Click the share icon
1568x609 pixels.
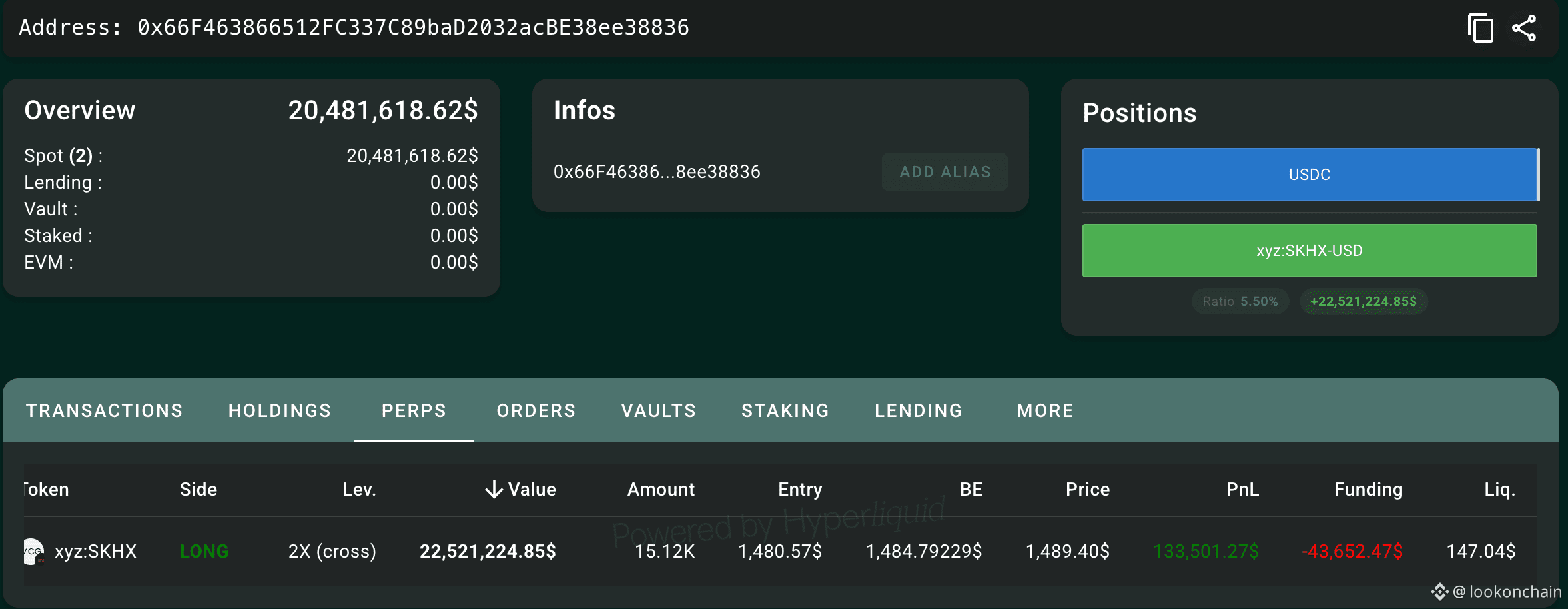[1524, 28]
